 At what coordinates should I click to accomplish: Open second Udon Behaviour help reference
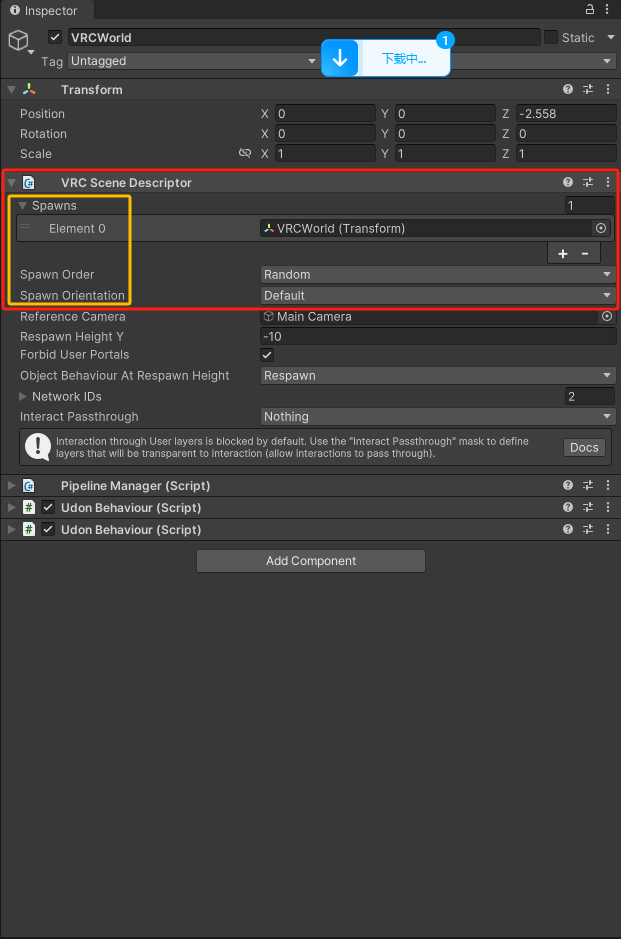568,529
